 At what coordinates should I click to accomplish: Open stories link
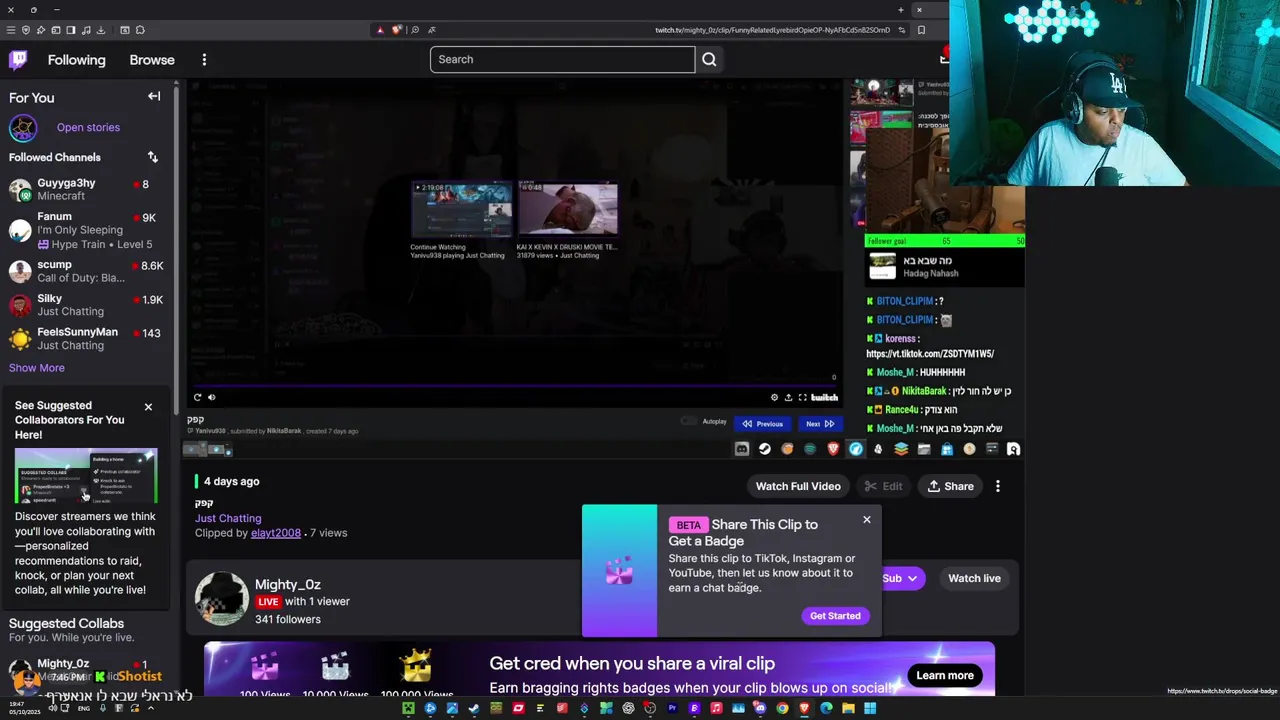click(88, 127)
